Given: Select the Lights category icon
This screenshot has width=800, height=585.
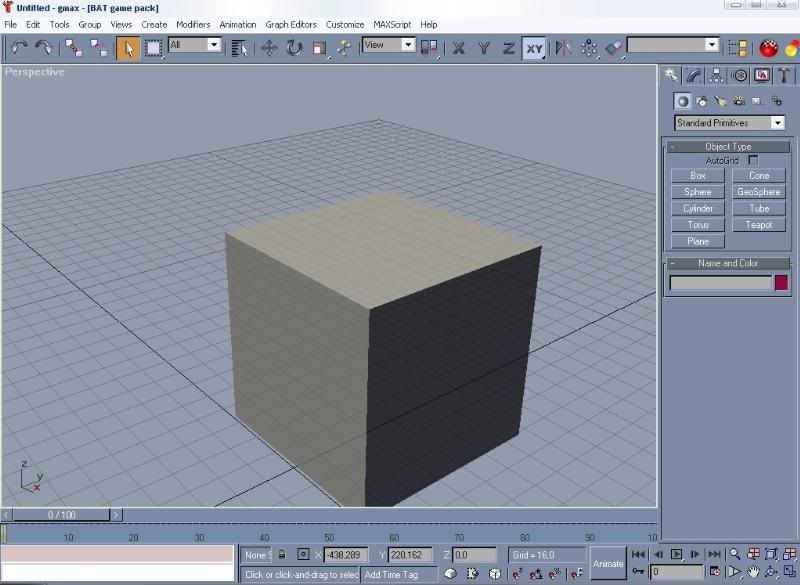Looking at the screenshot, I should tap(720, 101).
